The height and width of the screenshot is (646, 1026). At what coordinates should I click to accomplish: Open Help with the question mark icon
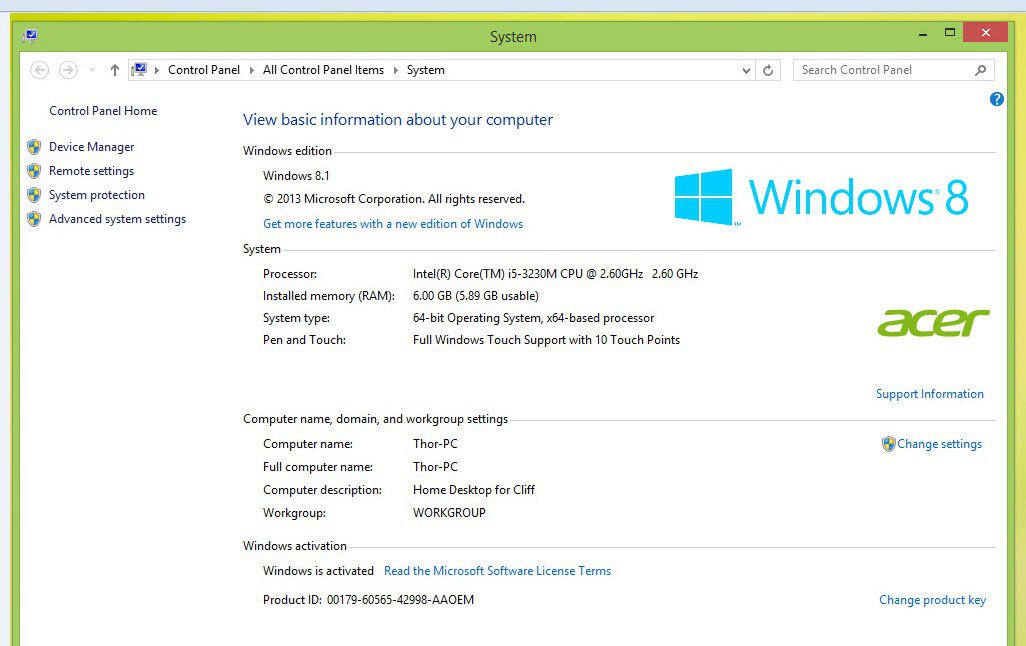997,99
